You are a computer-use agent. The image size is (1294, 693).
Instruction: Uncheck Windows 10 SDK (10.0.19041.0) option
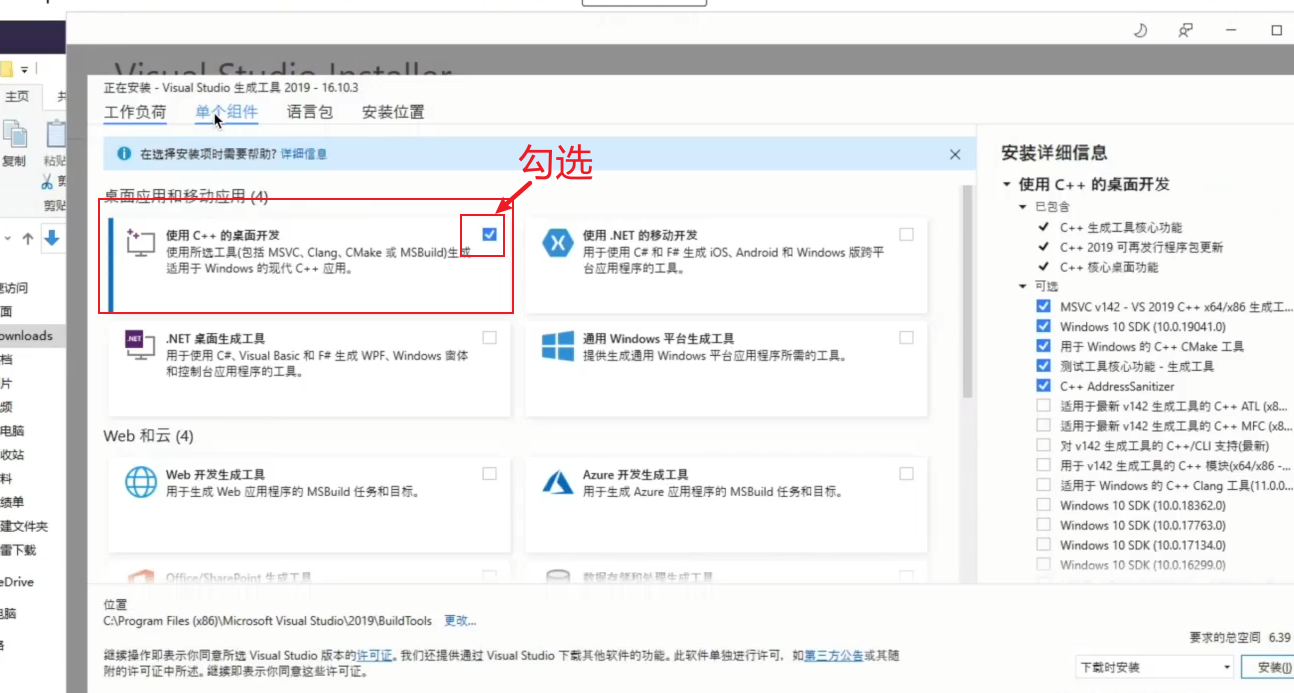click(1044, 326)
